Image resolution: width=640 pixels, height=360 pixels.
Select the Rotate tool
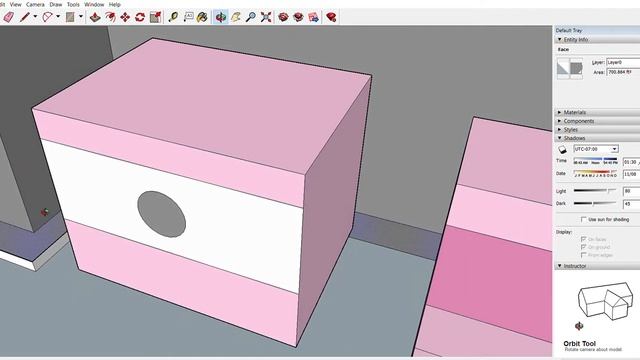coord(140,17)
